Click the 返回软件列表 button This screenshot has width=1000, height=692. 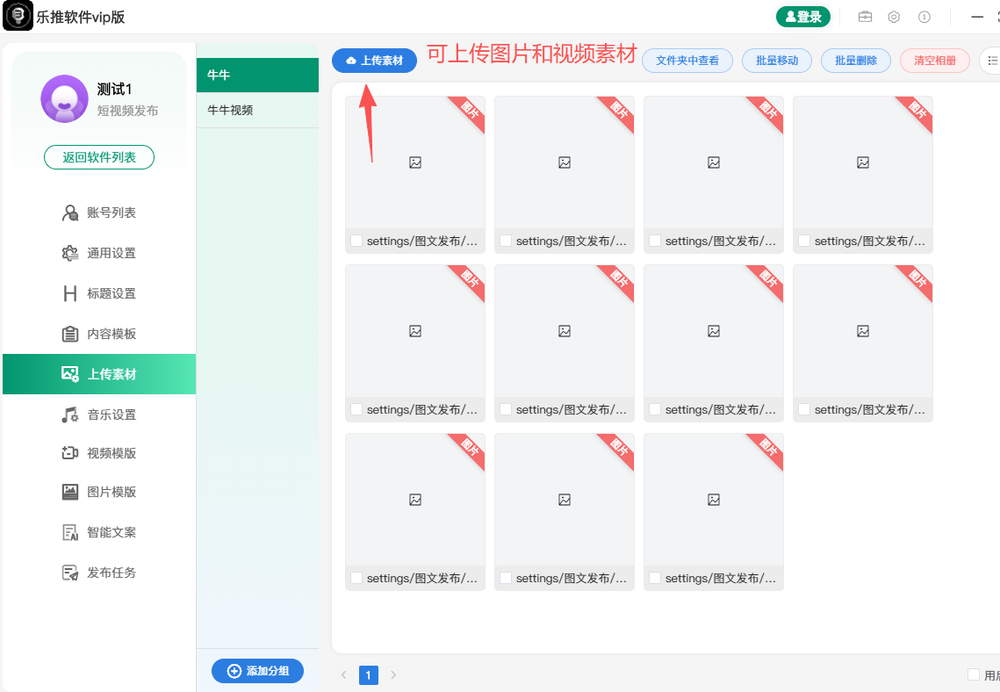click(99, 157)
